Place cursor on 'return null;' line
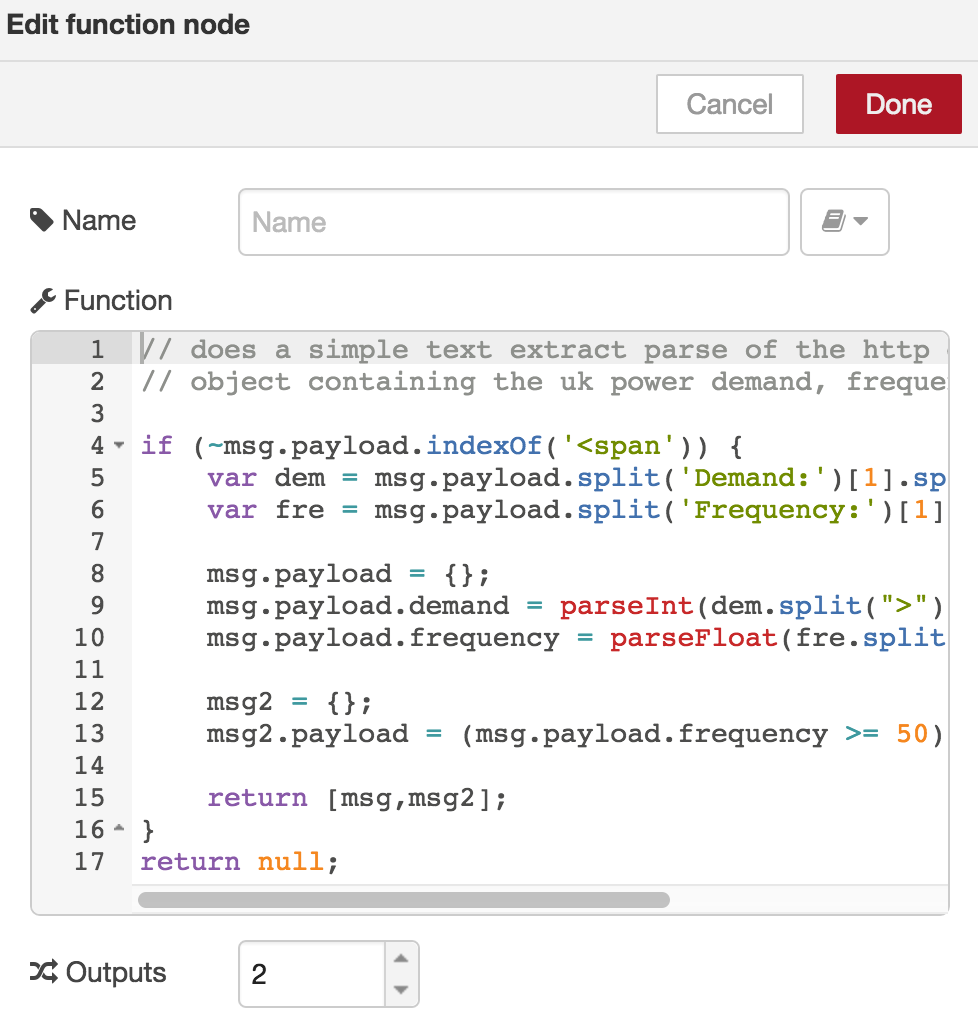 (239, 862)
